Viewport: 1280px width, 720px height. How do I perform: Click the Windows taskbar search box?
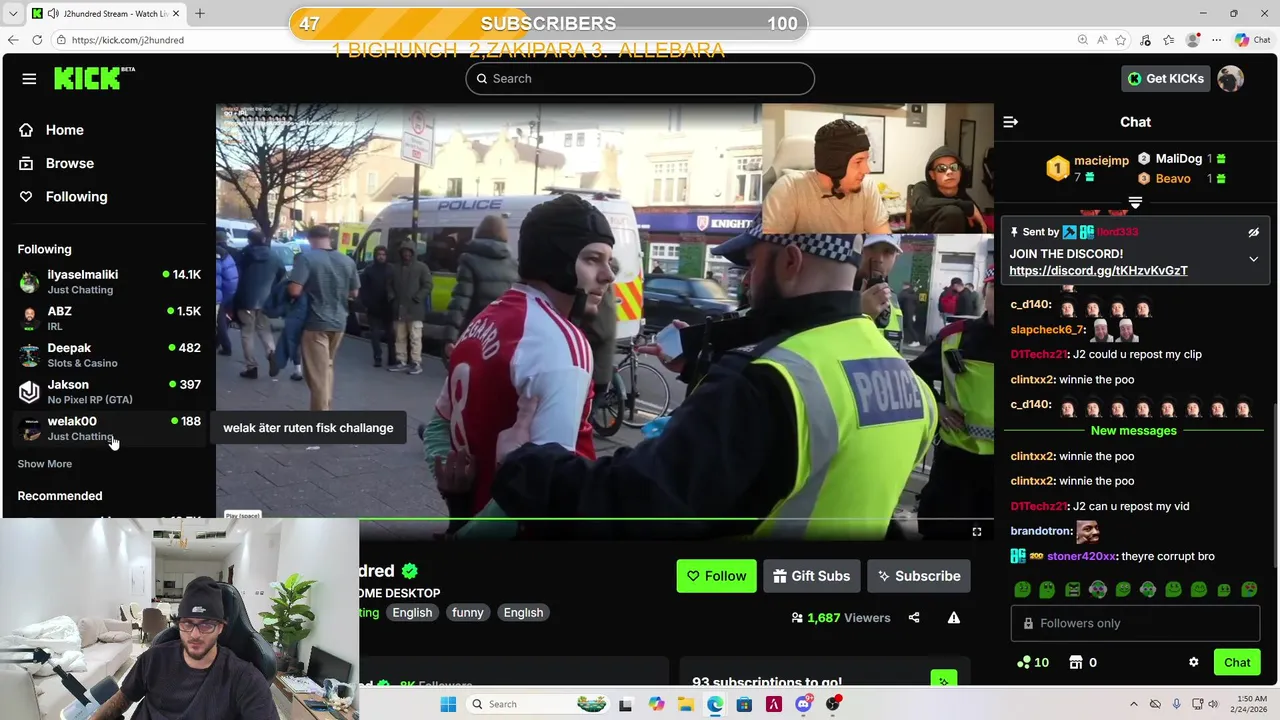point(538,704)
